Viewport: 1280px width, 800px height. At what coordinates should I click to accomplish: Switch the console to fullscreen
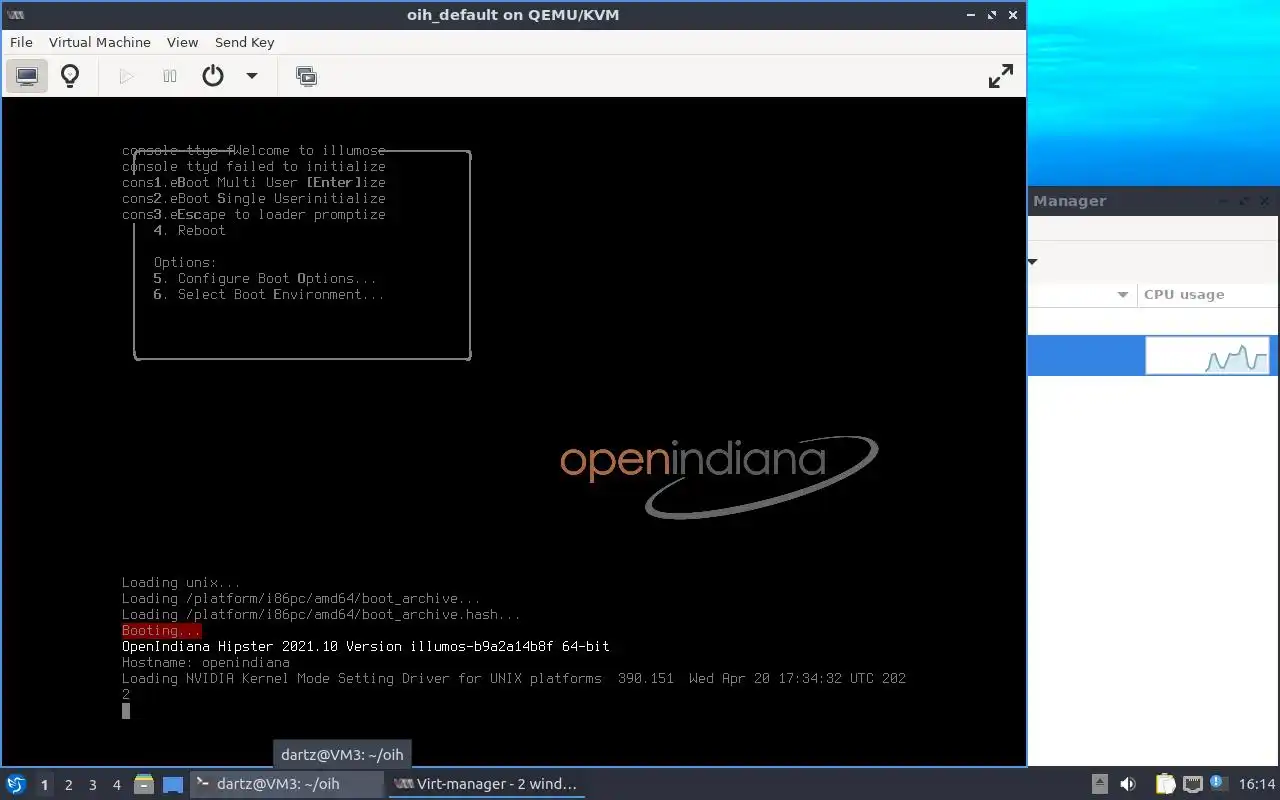(x=1001, y=76)
